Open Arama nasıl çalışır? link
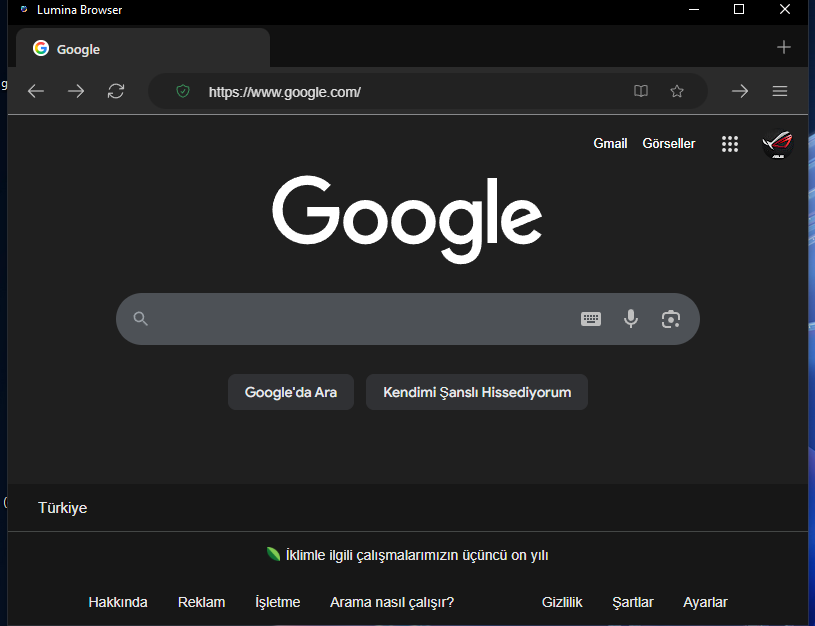The width and height of the screenshot is (815, 626). [x=392, y=602]
